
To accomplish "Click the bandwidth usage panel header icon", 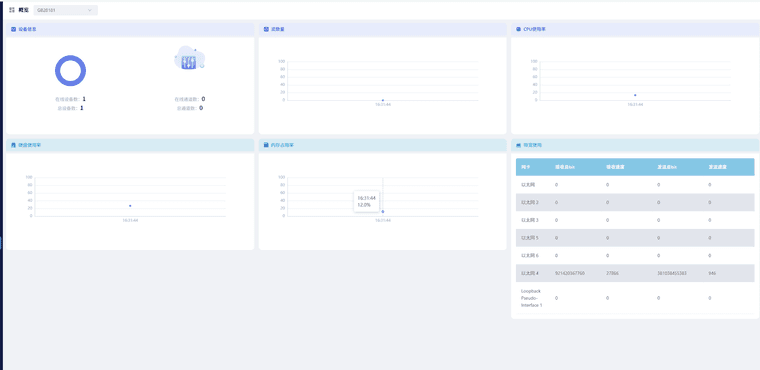I will click(x=519, y=145).
